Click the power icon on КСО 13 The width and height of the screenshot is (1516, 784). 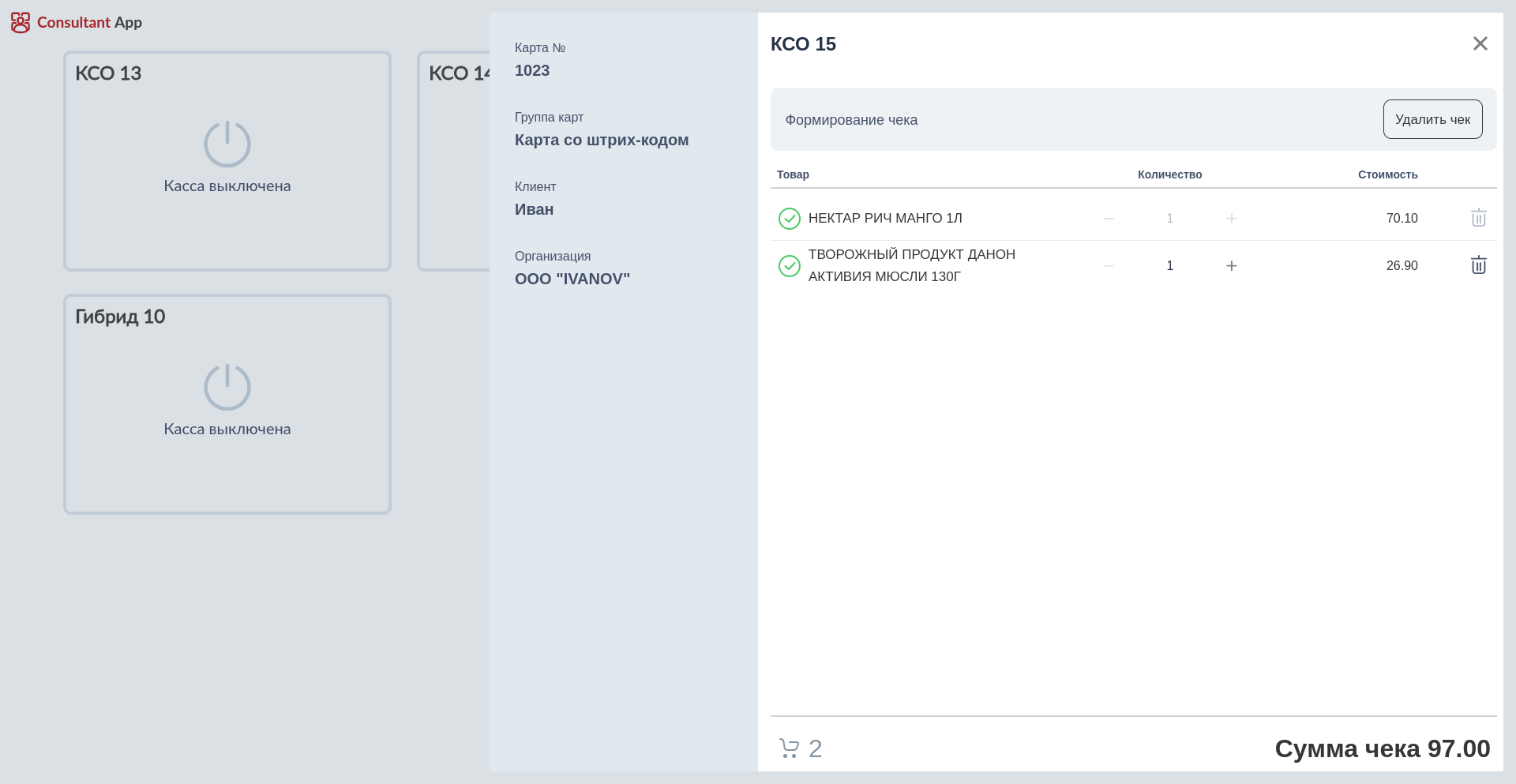pyautogui.click(x=227, y=144)
